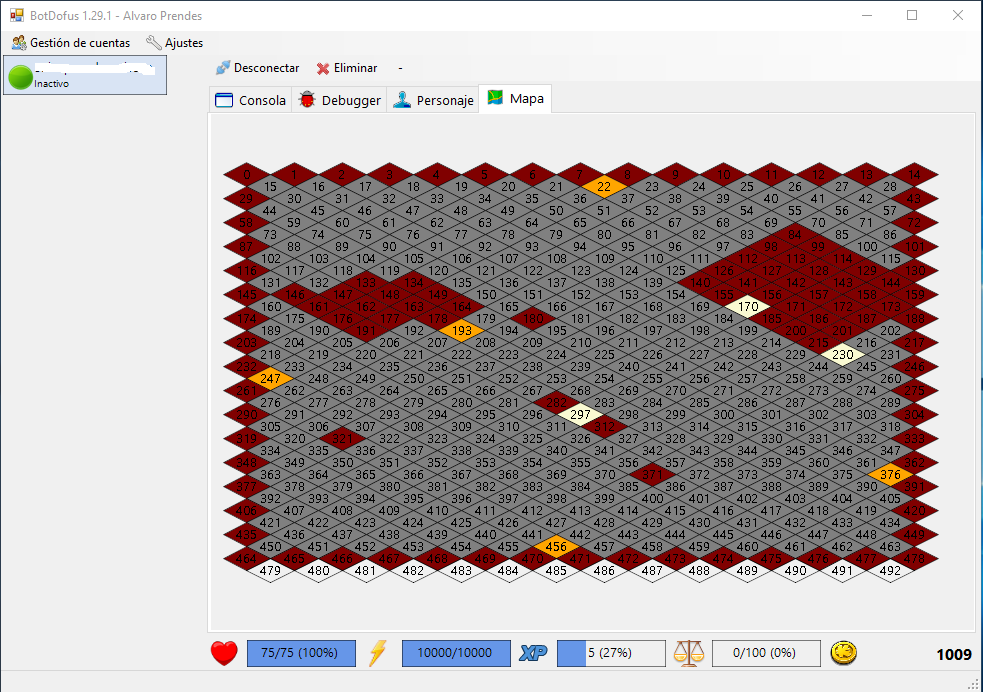Click white map cell 485
The height and width of the screenshot is (692, 983).
pos(556,570)
